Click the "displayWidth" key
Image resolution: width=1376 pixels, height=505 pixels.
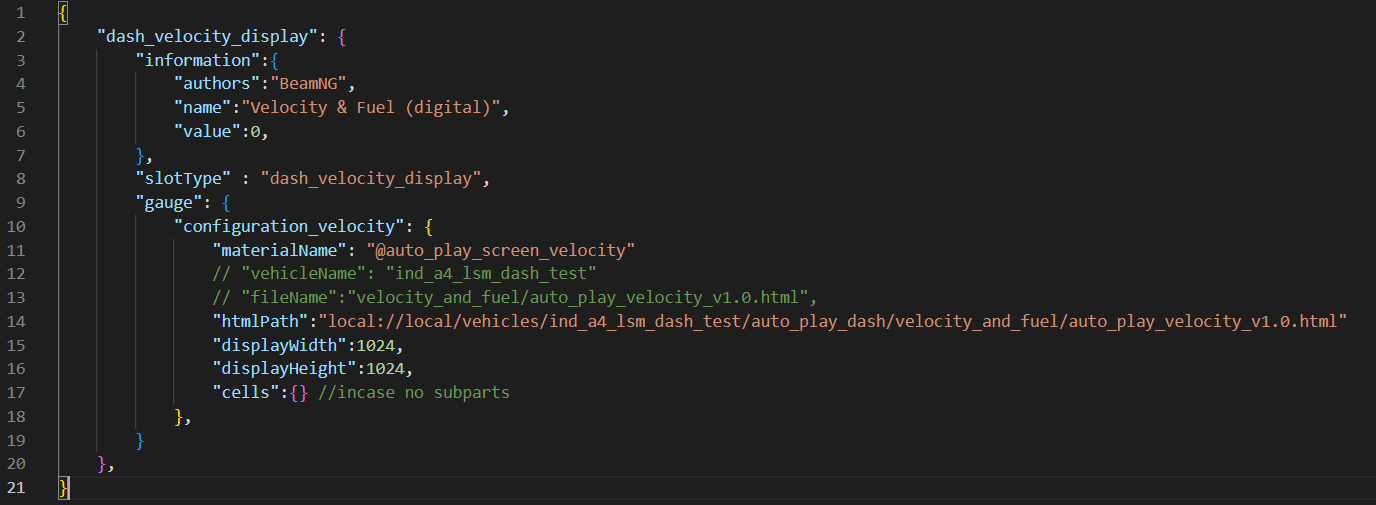[279, 345]
